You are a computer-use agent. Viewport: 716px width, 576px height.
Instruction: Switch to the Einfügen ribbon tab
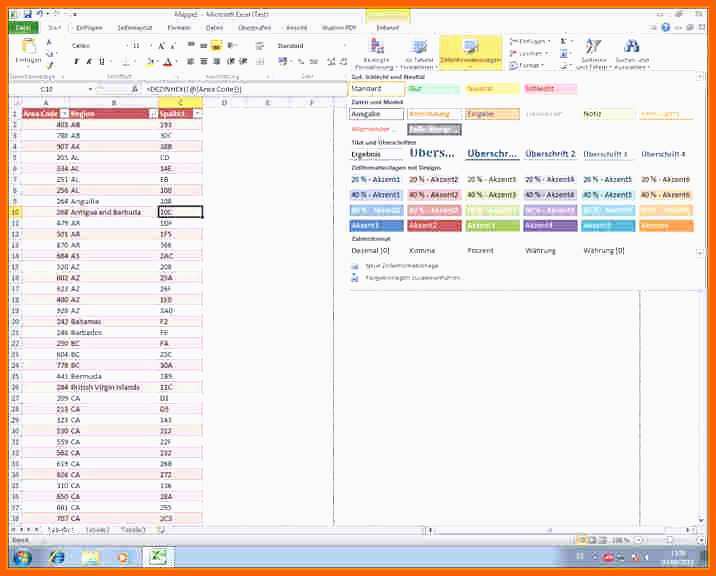[x=89, y=28]
